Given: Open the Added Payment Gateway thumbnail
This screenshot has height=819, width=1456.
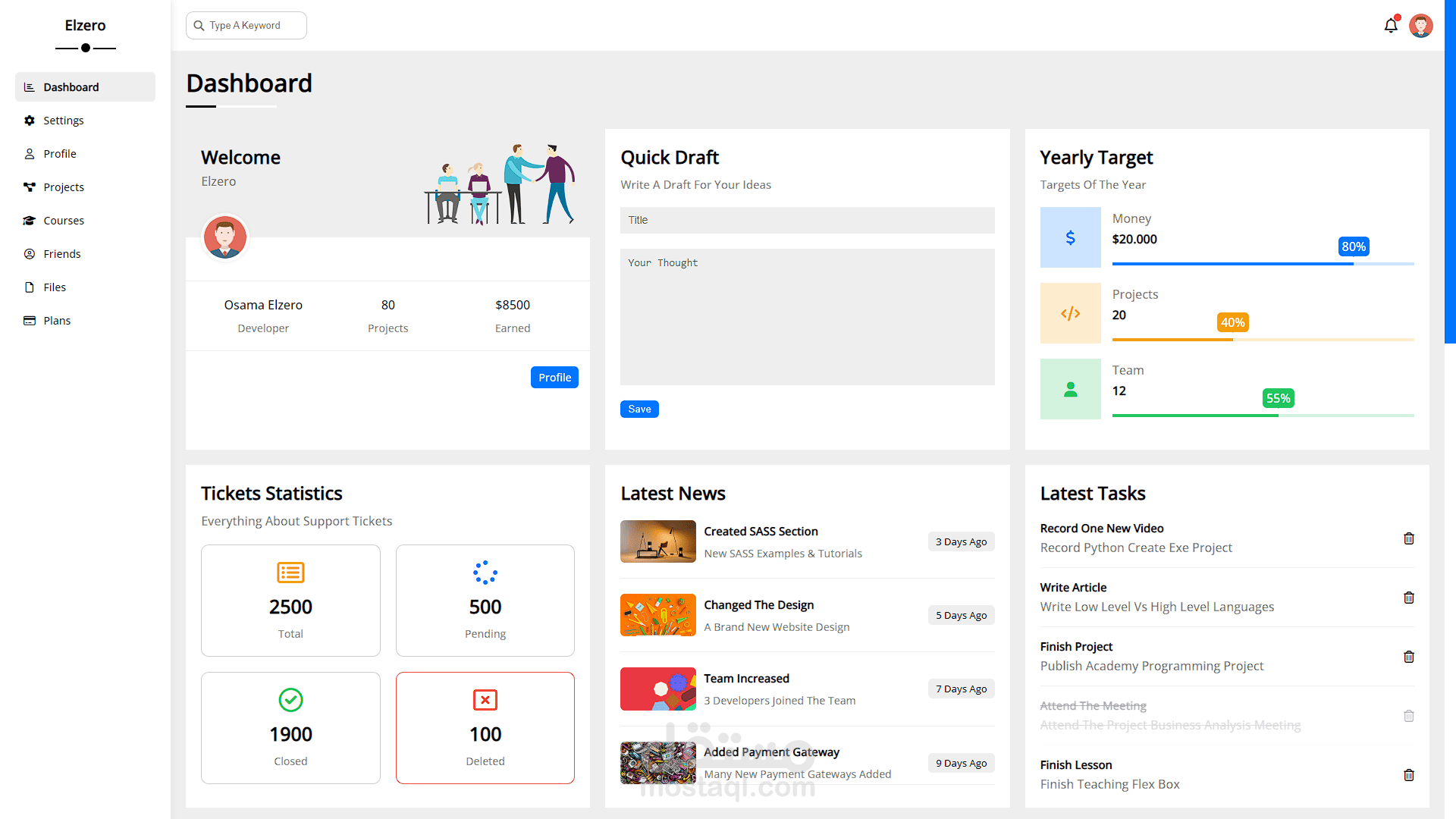Looking at the screenshot, I should pos(658,763).
